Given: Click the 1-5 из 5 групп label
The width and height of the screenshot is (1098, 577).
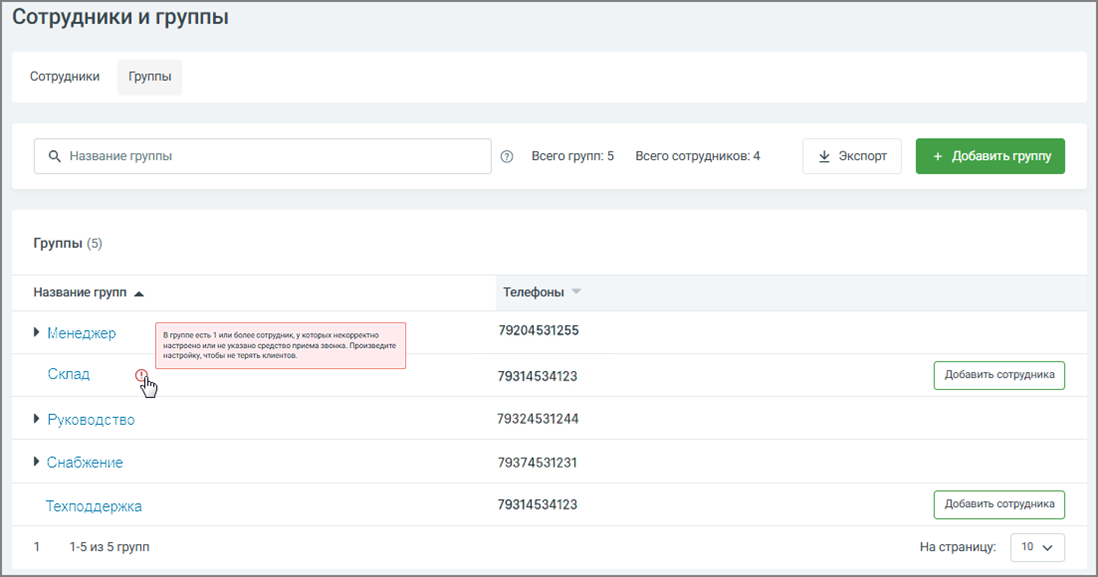Looking at the screenshot, I should (109, 547).
